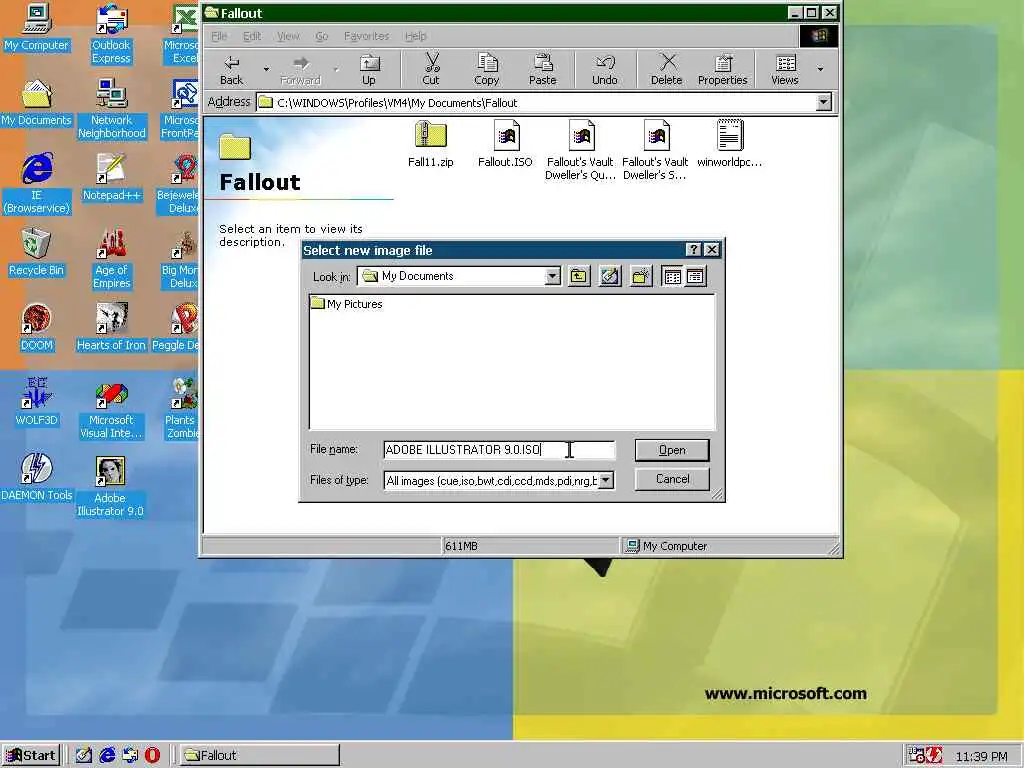Select Fallout's Vault Dweller's Qu... file
Viewport: 1024px width, 768px height.
580,150
